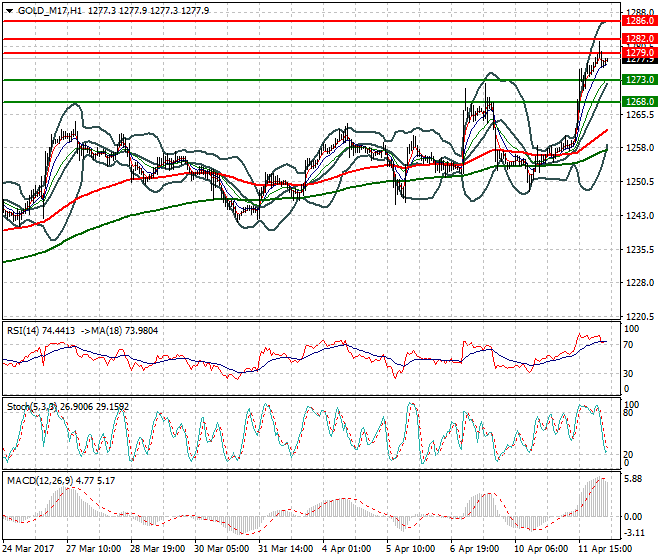Click the Stochastic scale level 20
Viewport: 660px width, 560px height.
pyautogui.click(x=628, y=455)
